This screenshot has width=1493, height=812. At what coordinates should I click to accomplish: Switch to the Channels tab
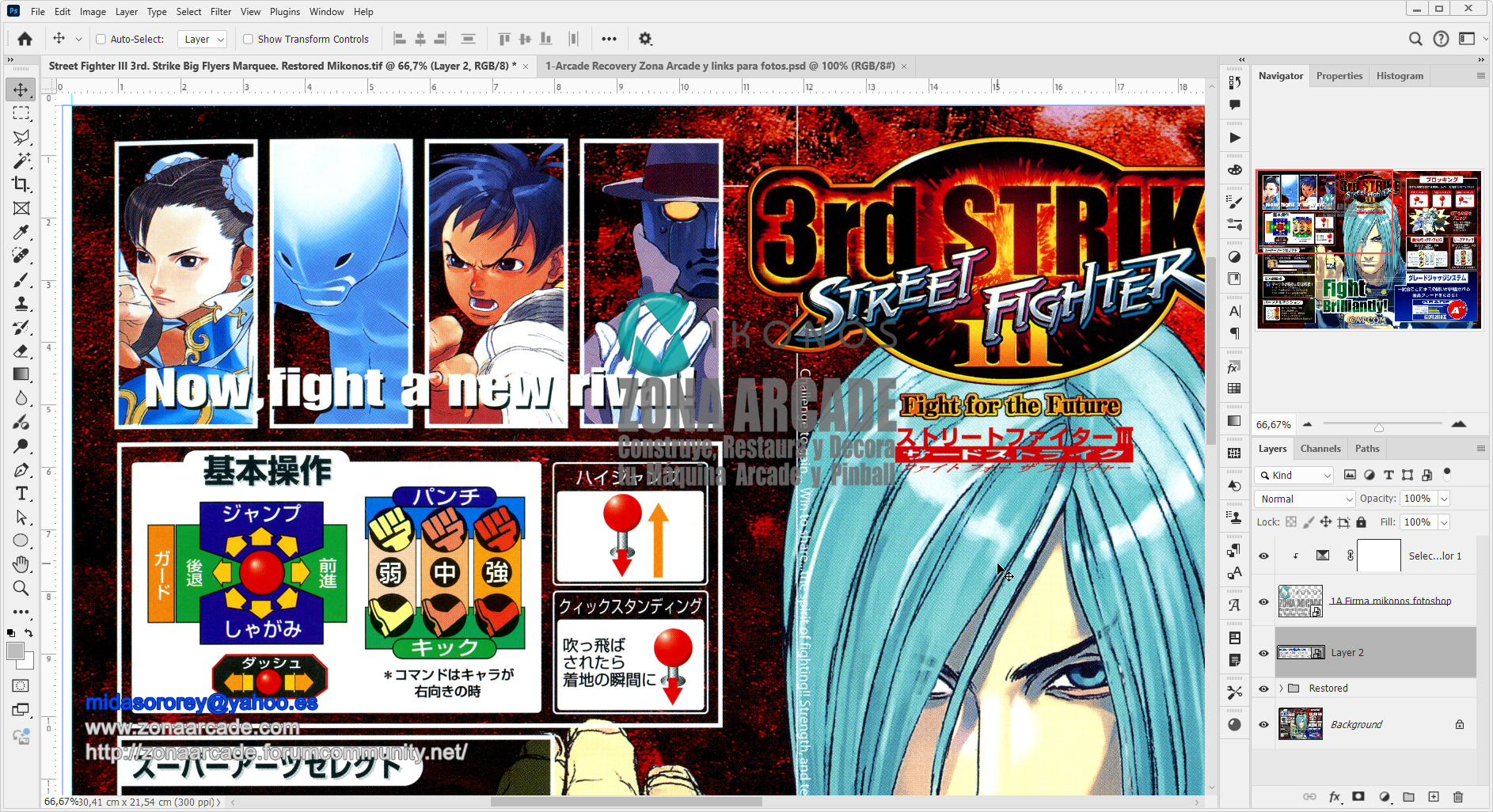coord(1320,449)
